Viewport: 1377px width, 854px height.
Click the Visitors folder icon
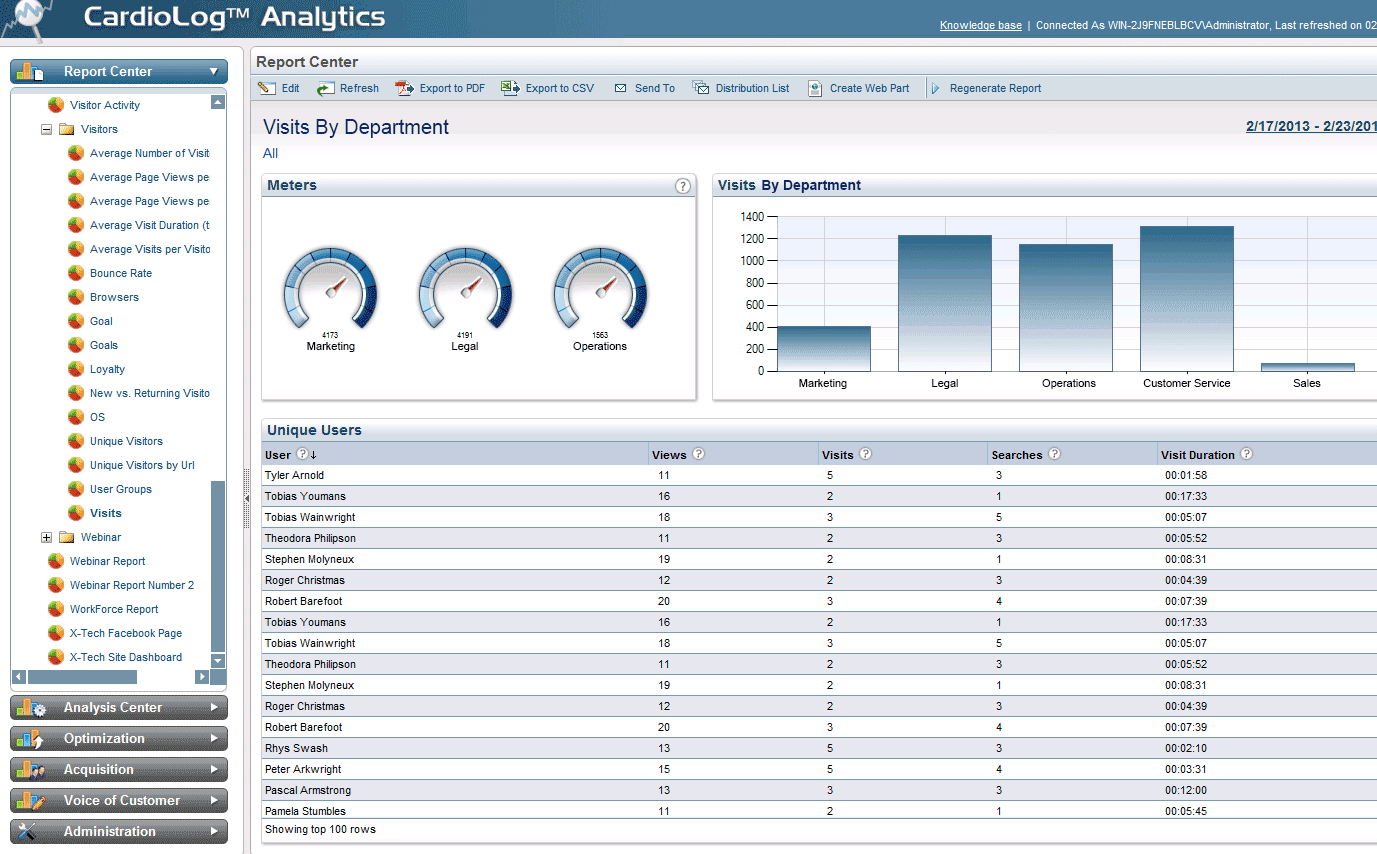coord(67,129)
